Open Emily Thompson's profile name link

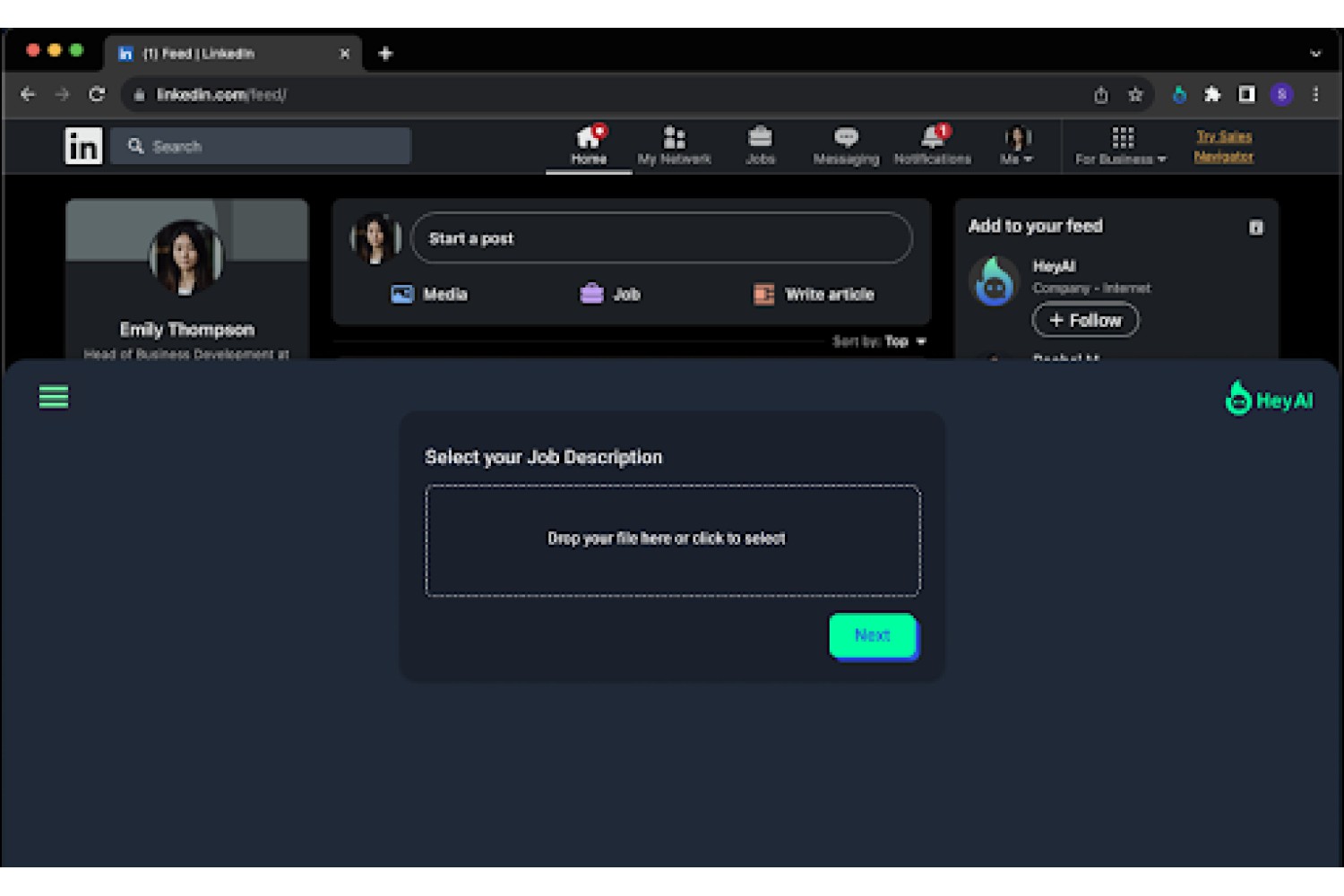187,330
